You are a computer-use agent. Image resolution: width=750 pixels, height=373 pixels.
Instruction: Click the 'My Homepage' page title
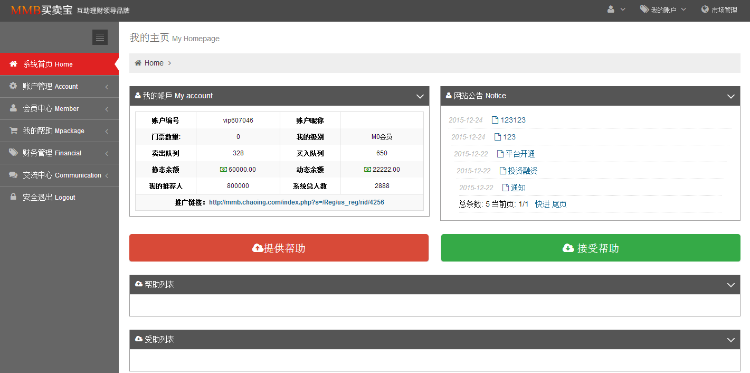[196, 39]
